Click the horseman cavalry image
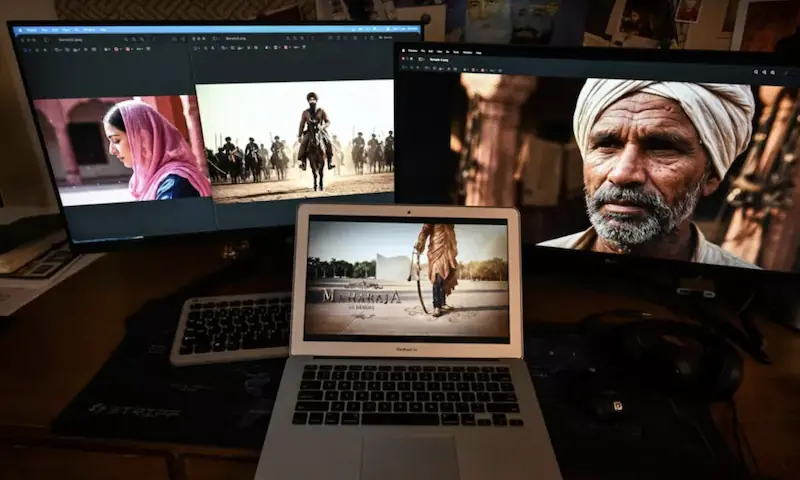 pos(295,141)
